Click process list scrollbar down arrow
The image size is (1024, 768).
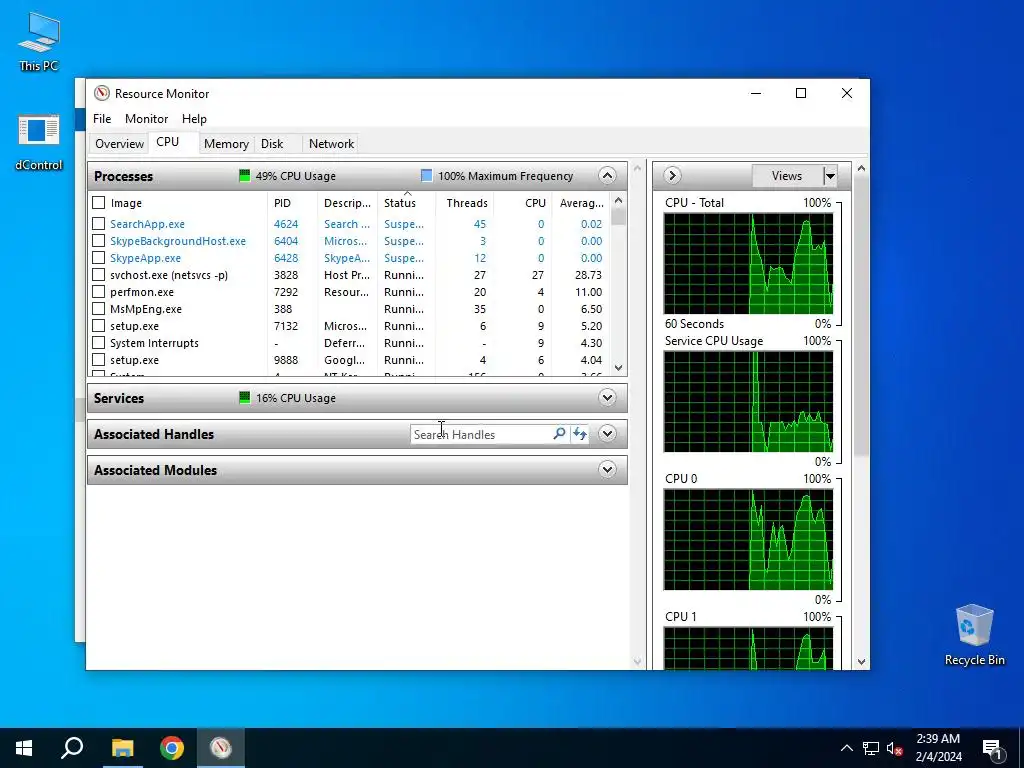point(618,368)
